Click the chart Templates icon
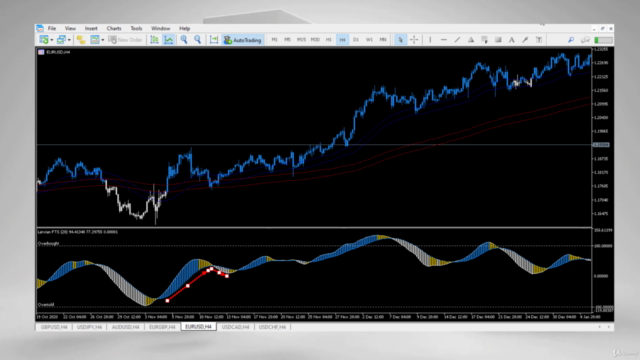640x360 pixels. (x=95, y=40)
